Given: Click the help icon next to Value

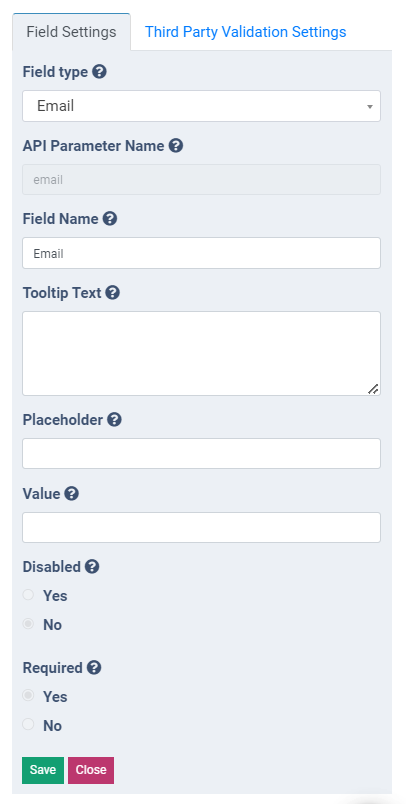Looking at the screenshot, I should pos(72,494).
